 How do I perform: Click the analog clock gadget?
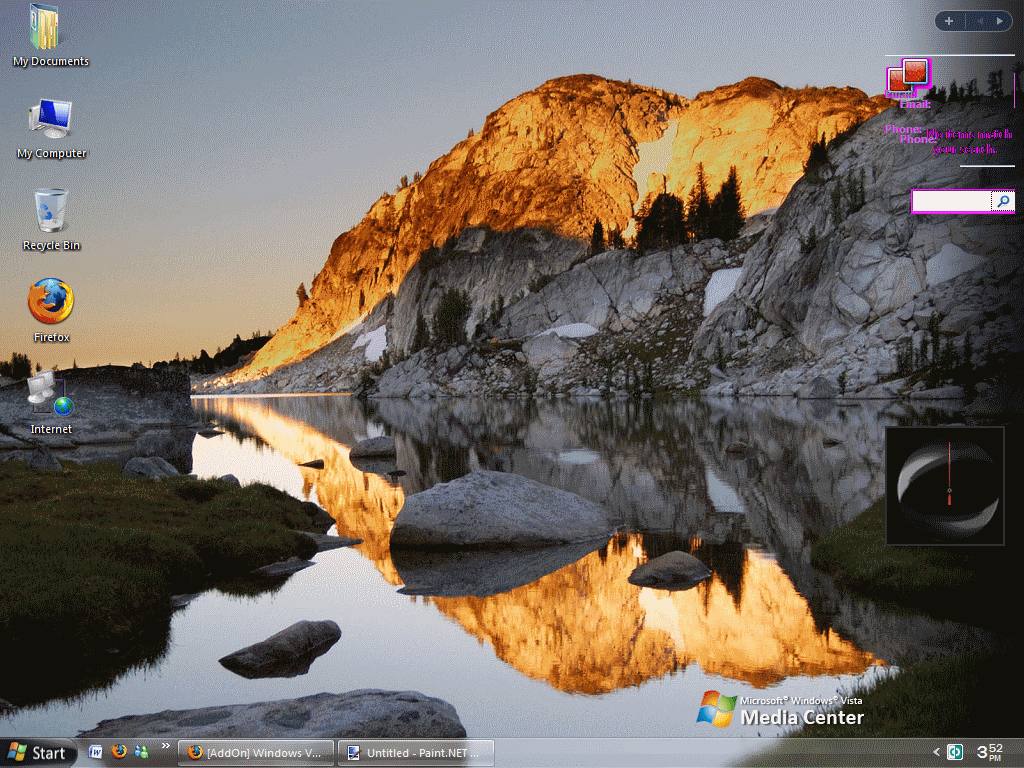(945, 486)
